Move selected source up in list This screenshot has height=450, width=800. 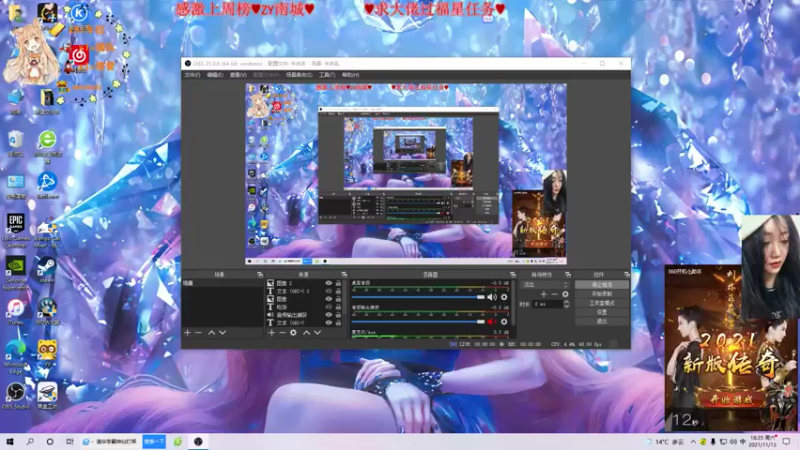[306, 333]
